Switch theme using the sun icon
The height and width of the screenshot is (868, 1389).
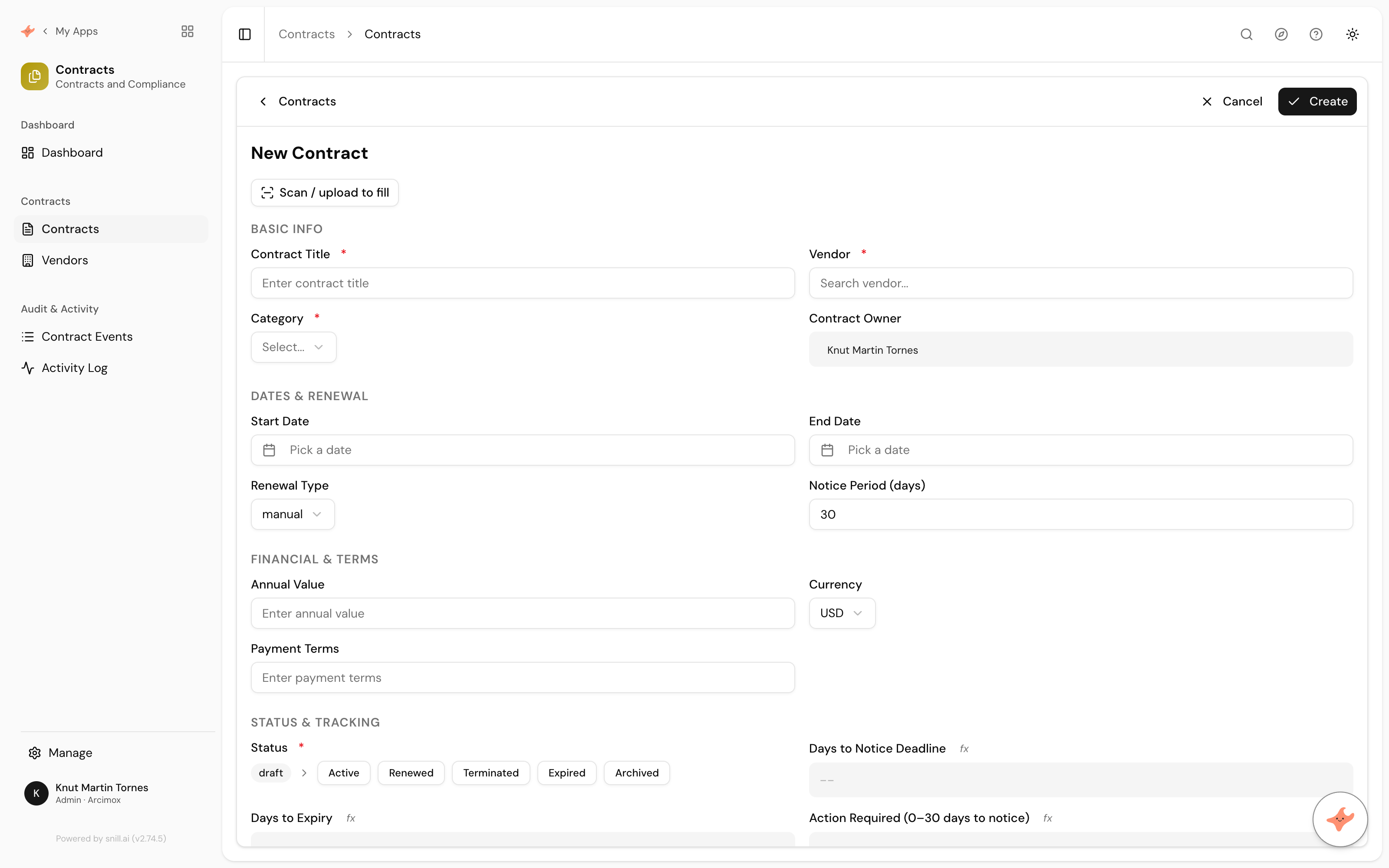point(1352,34)
